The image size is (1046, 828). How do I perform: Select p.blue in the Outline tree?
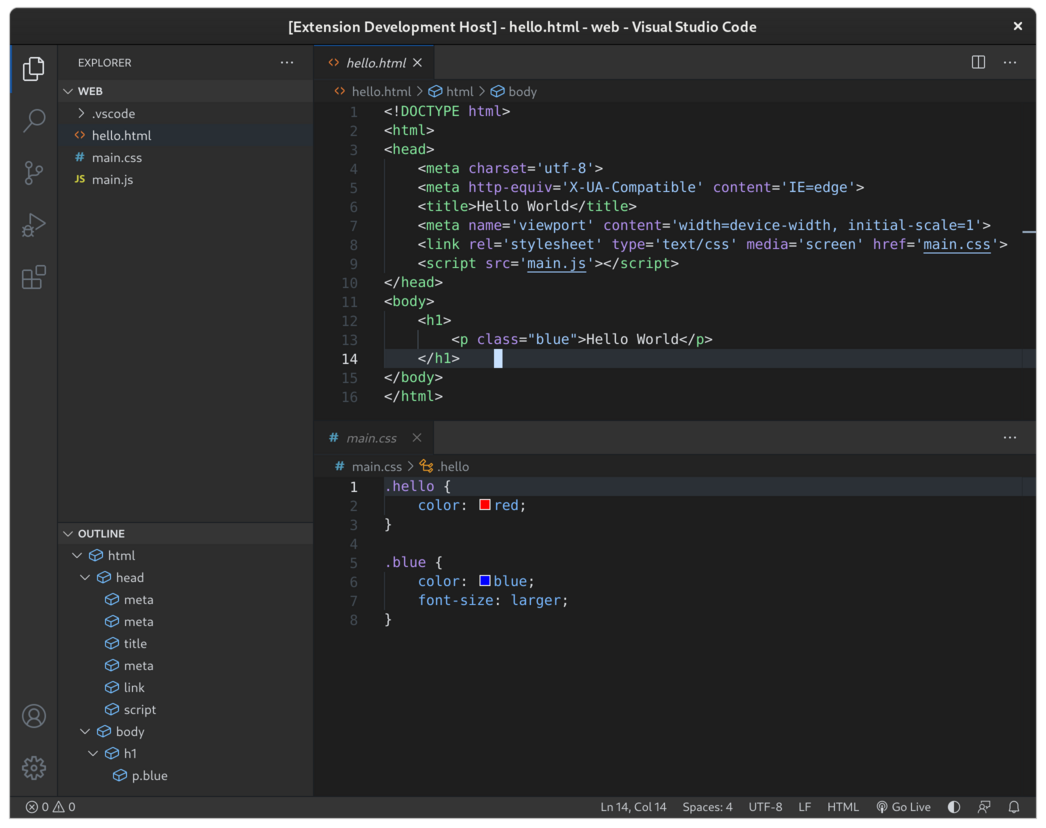pyautogui.click(x=185, y=776)
